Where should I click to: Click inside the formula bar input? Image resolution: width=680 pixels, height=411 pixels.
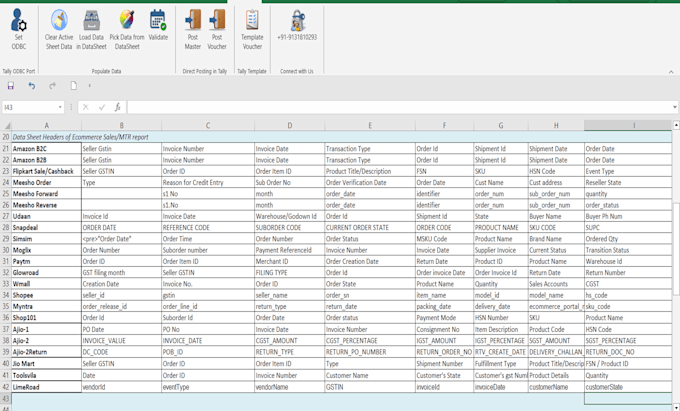click(x=398, y=107)
